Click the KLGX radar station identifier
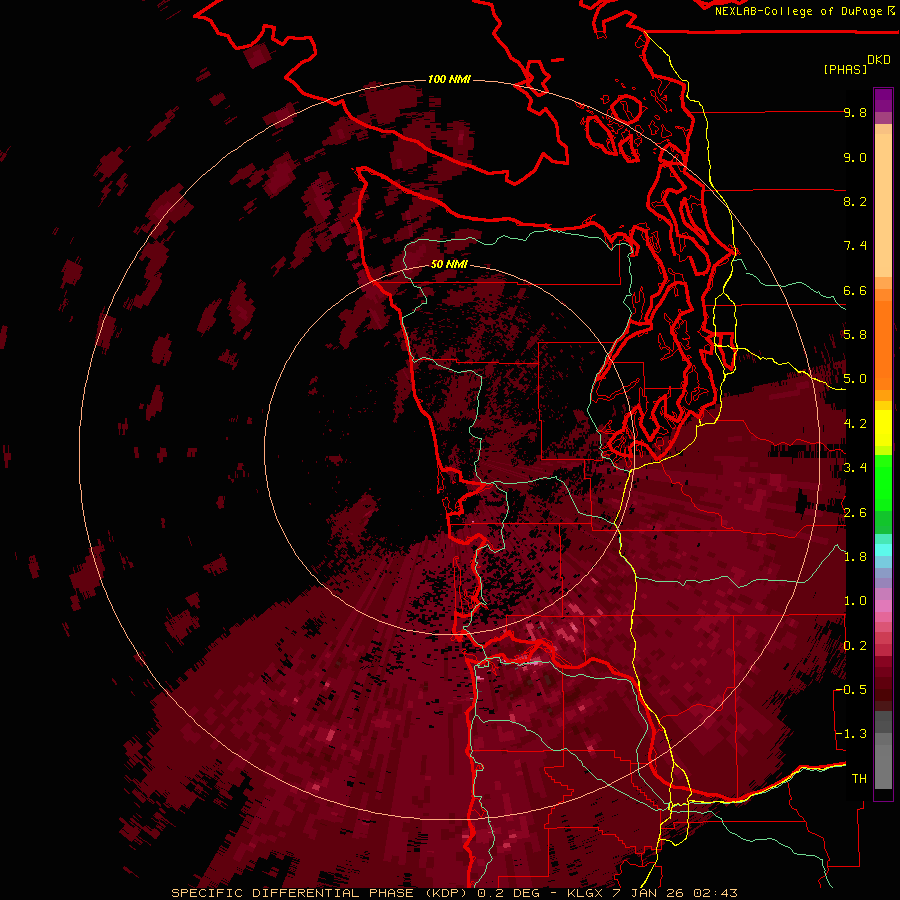The height and width of the screenshot is (900, 900). click(x=585, y=893)
